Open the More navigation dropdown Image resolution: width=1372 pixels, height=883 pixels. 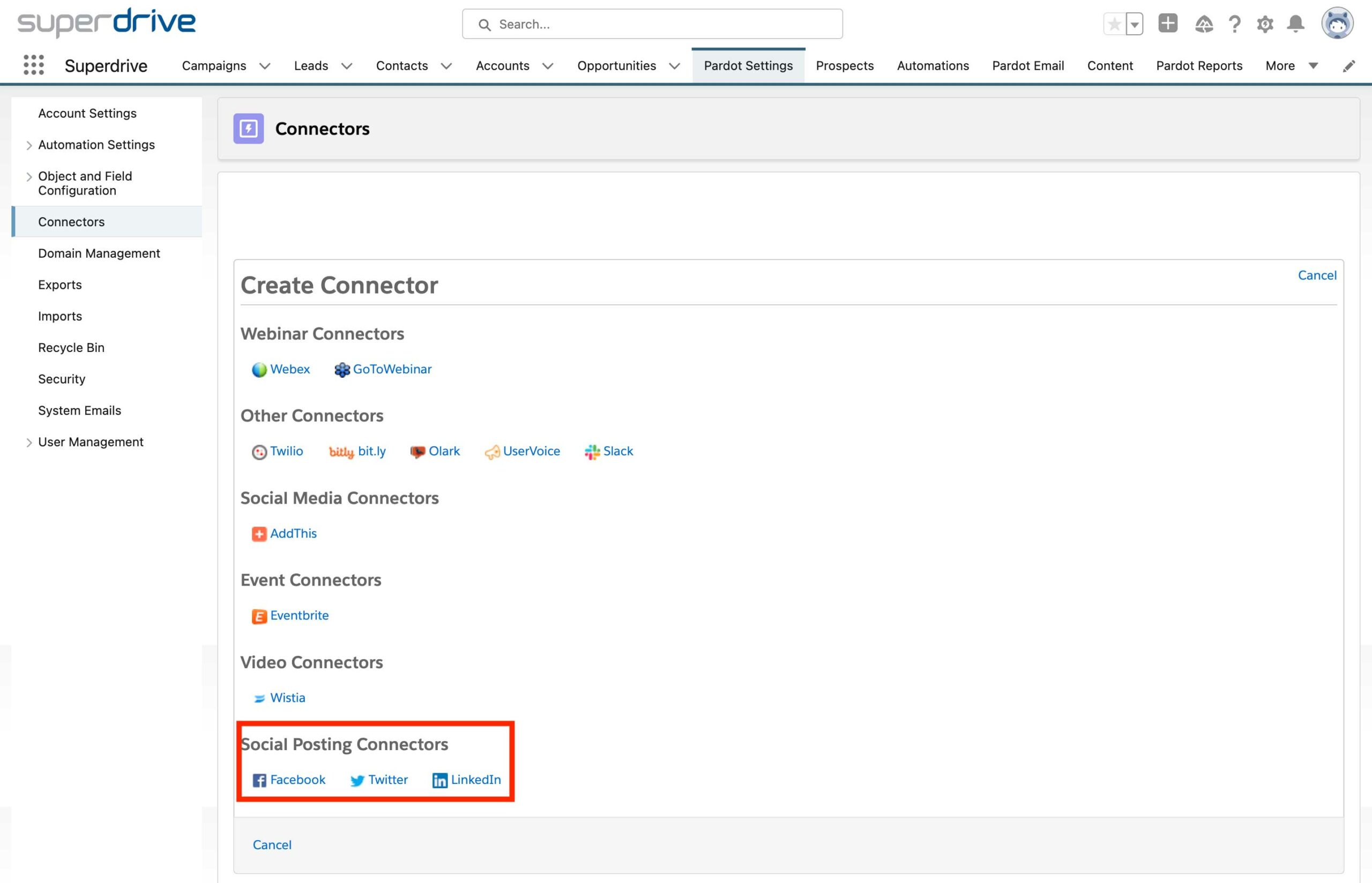pos(1291,65)
